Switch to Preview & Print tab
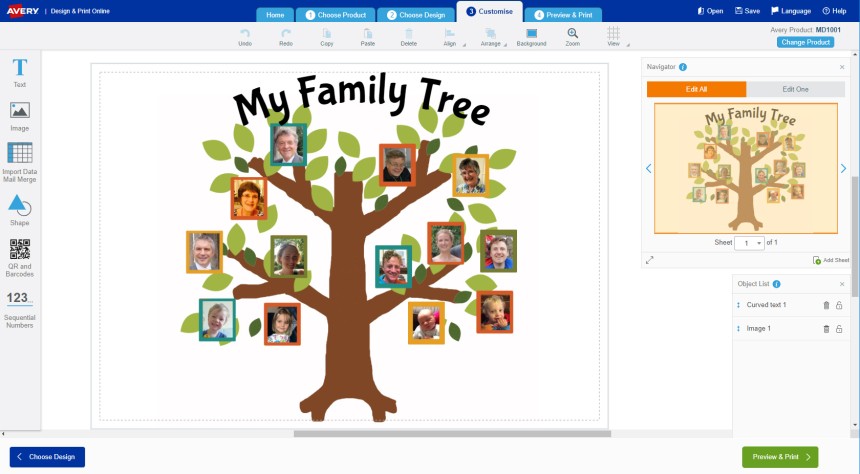The width and height of the screenshot is (860, 474). (563, 15)
